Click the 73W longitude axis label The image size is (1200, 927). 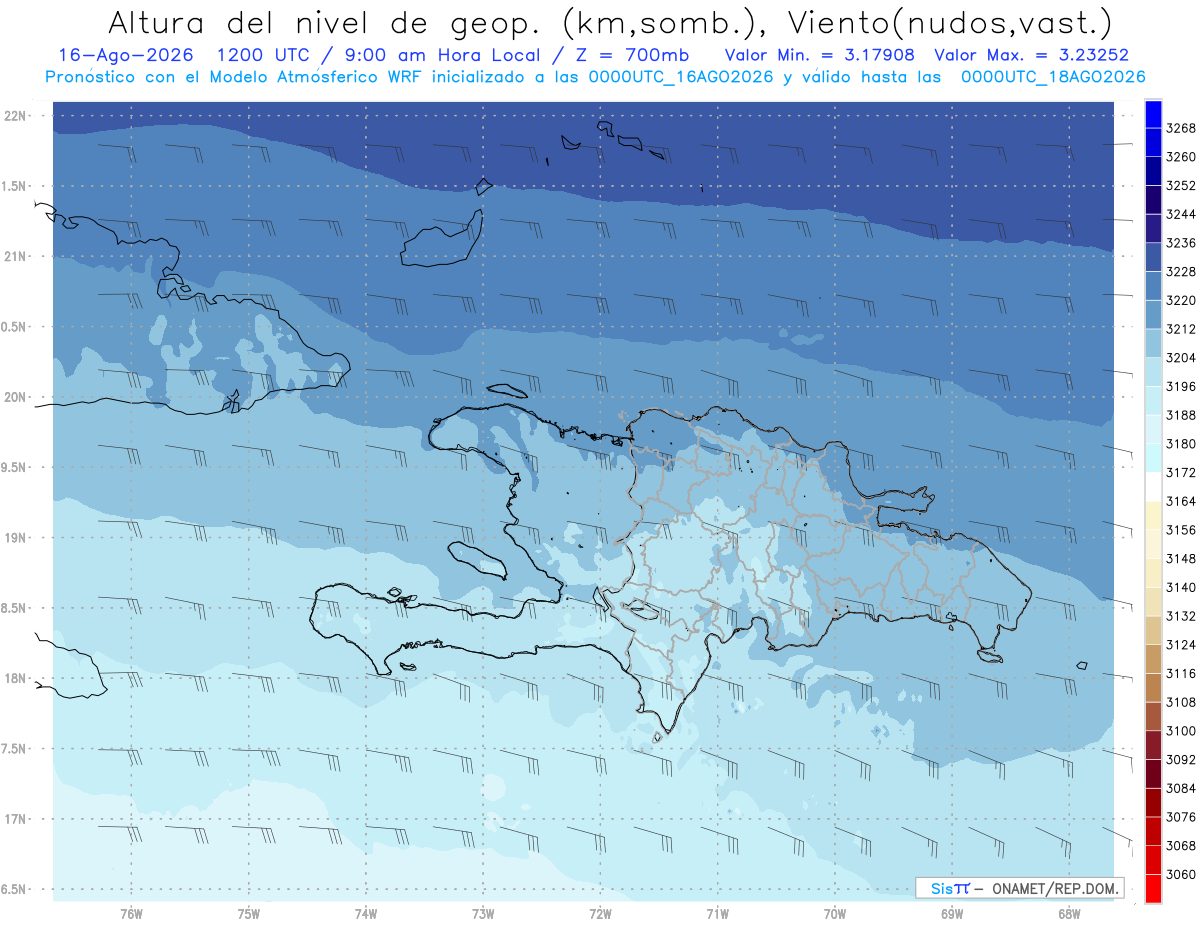point(483,914)
